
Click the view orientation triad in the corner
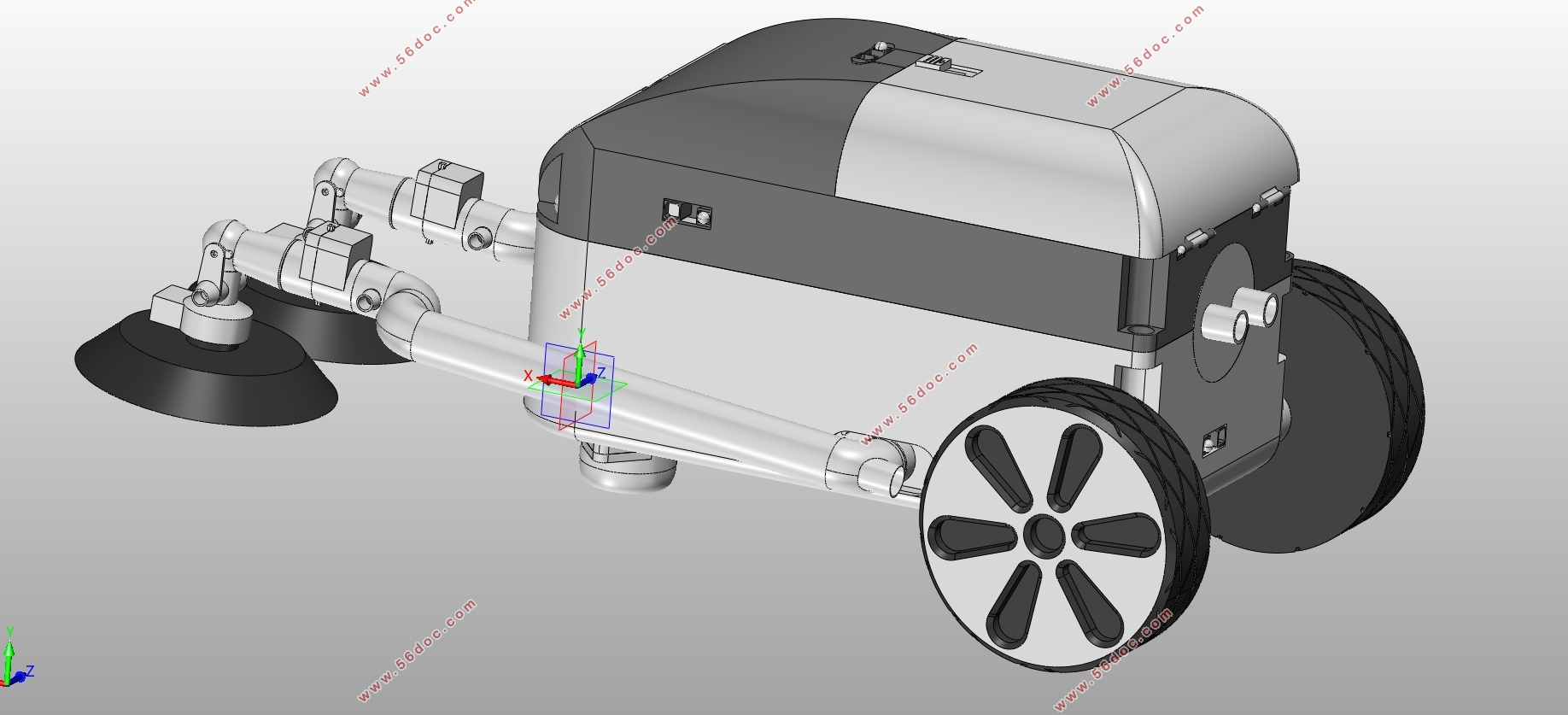[x=17, y=658]
